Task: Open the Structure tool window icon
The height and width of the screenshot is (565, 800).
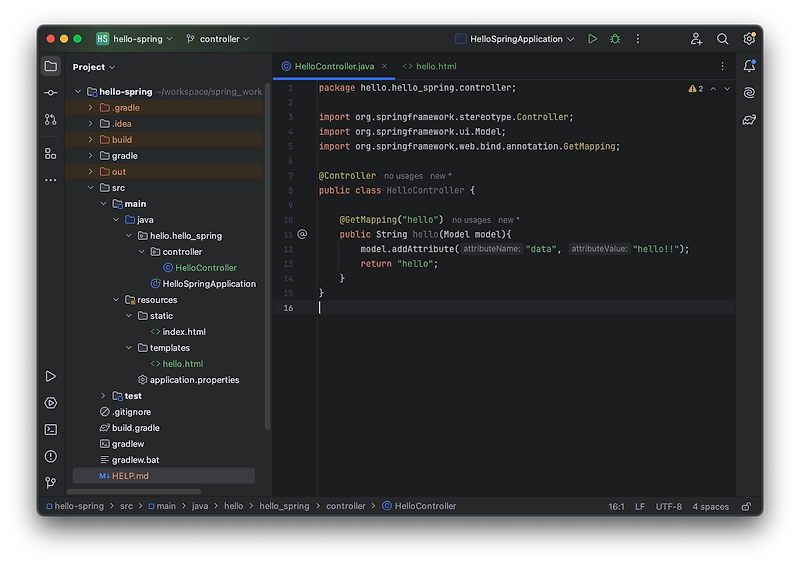Action: pos(50,153)
